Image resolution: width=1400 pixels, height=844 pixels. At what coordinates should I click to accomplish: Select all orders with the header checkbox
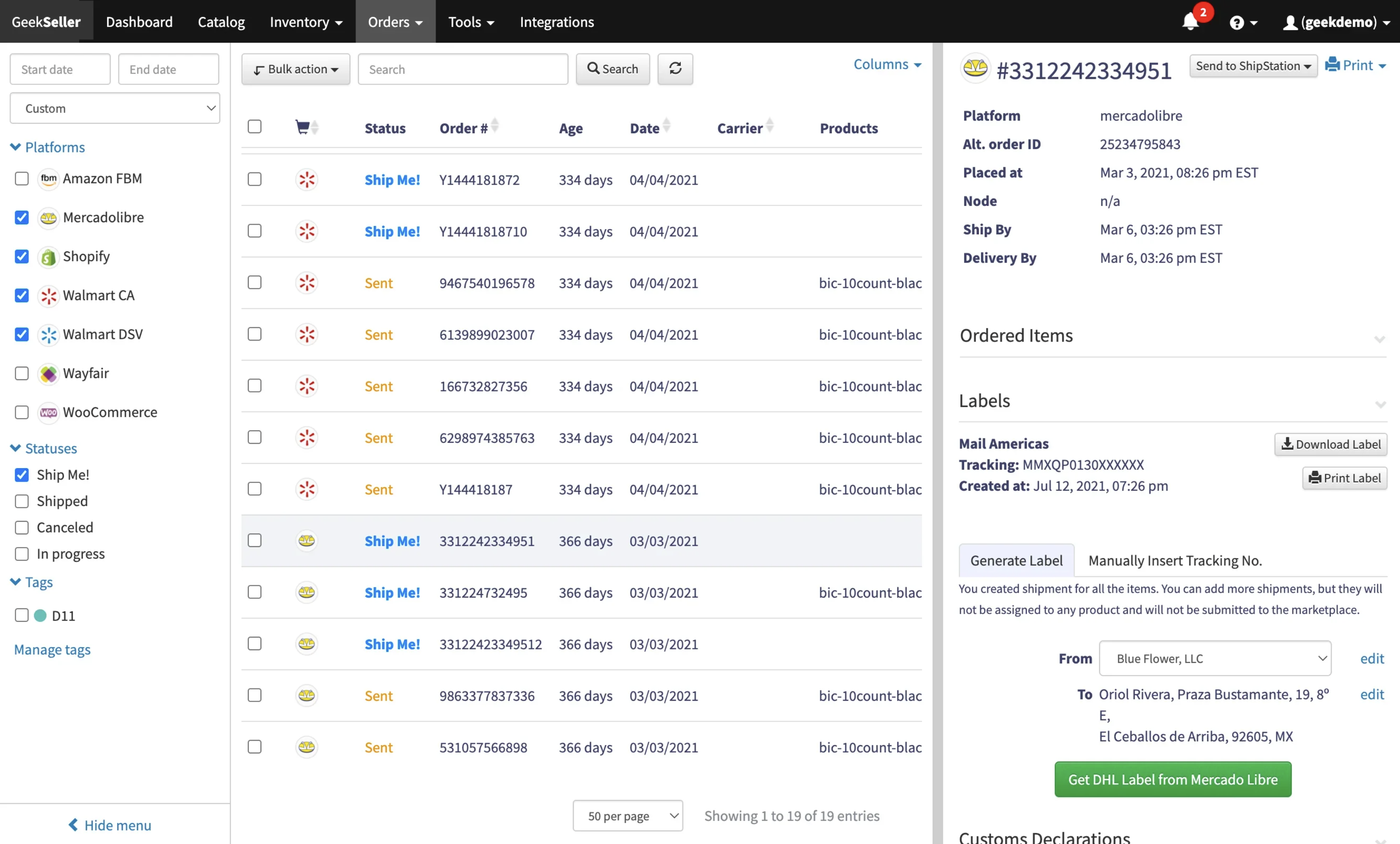[x=254, y=127]
